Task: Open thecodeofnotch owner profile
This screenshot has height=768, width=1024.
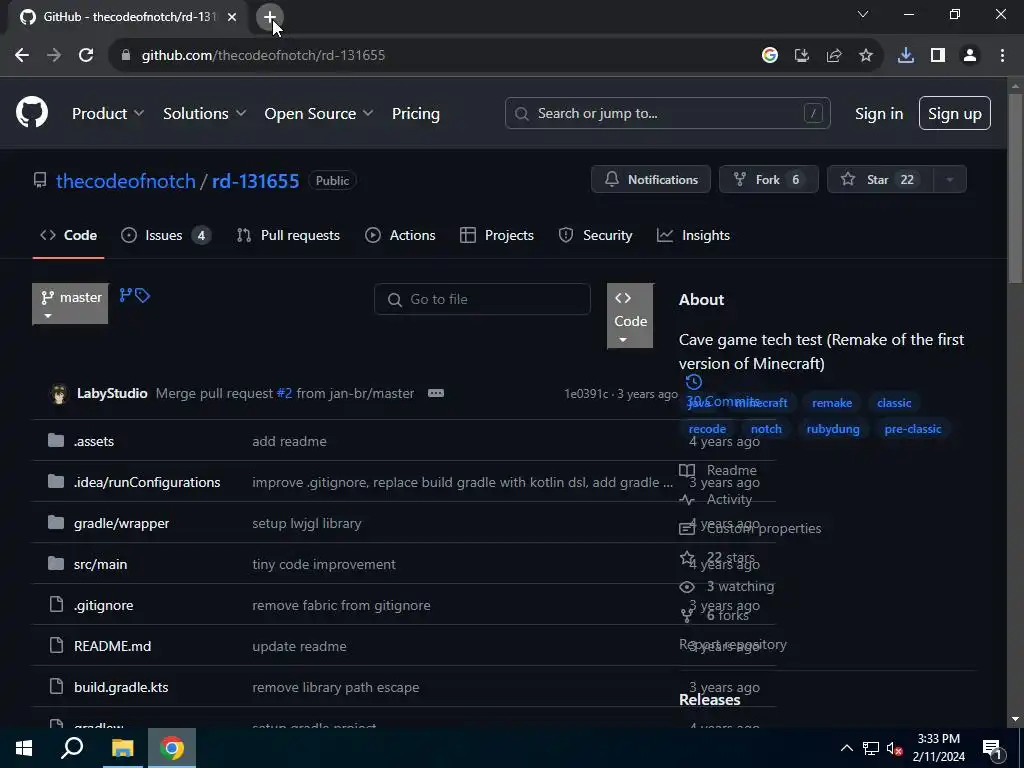Action: (x=125, y=181)
